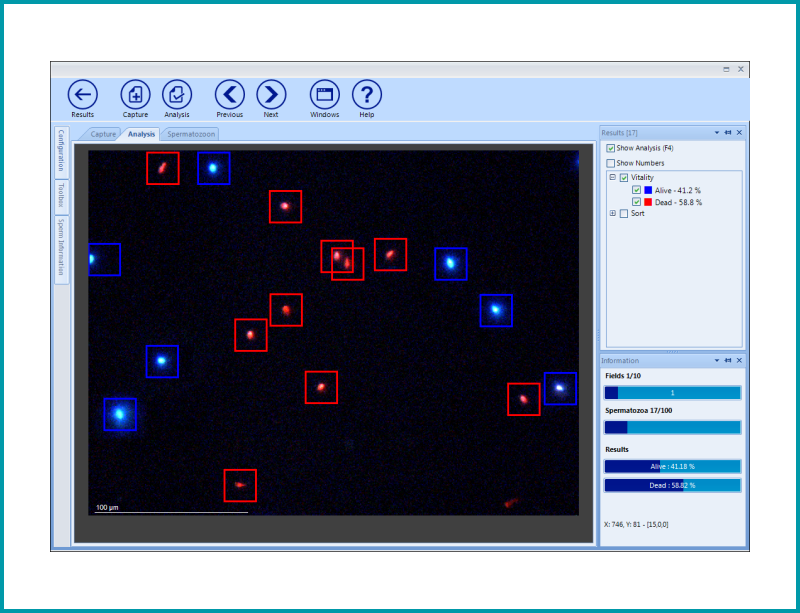Select the Analysis tab
800x613 pixels.
tap(141, 134)
